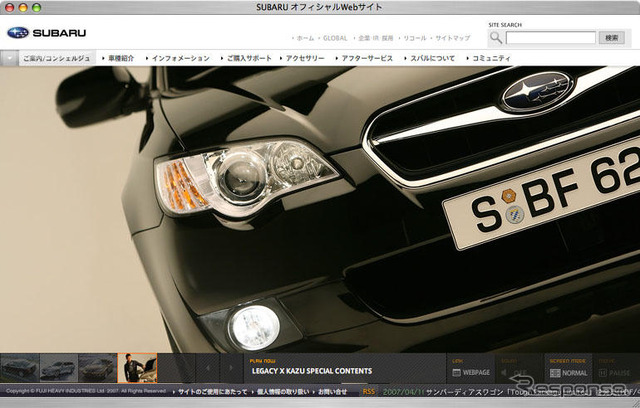Expand the grey dropdown arrow beside ご案内/コンシェルジュ
Image resolution: width=640 pixels, height=408 pixels.
point(9,58)
